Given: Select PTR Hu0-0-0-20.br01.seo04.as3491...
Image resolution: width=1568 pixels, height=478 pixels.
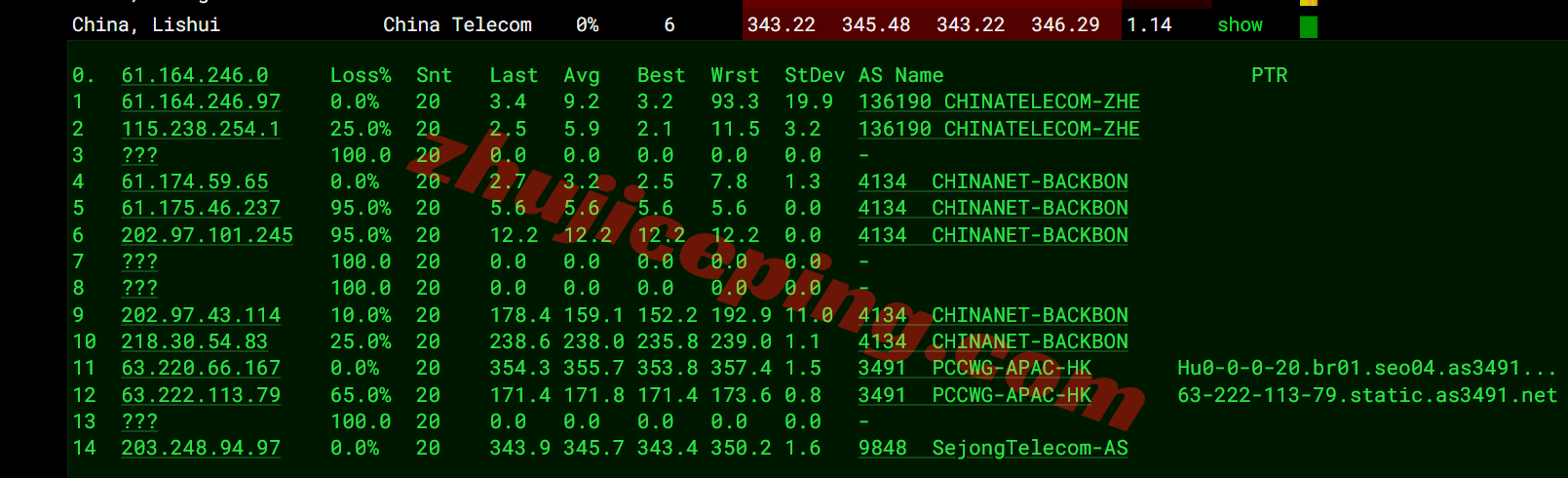Looking at the screenshot, I should [1366, 368].
